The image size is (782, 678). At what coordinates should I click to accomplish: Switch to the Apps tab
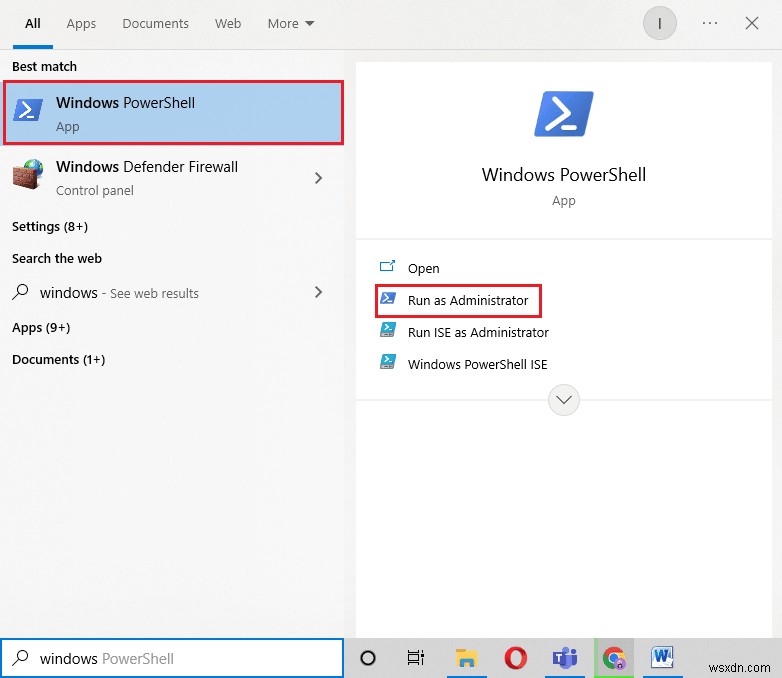coord(81,23)
